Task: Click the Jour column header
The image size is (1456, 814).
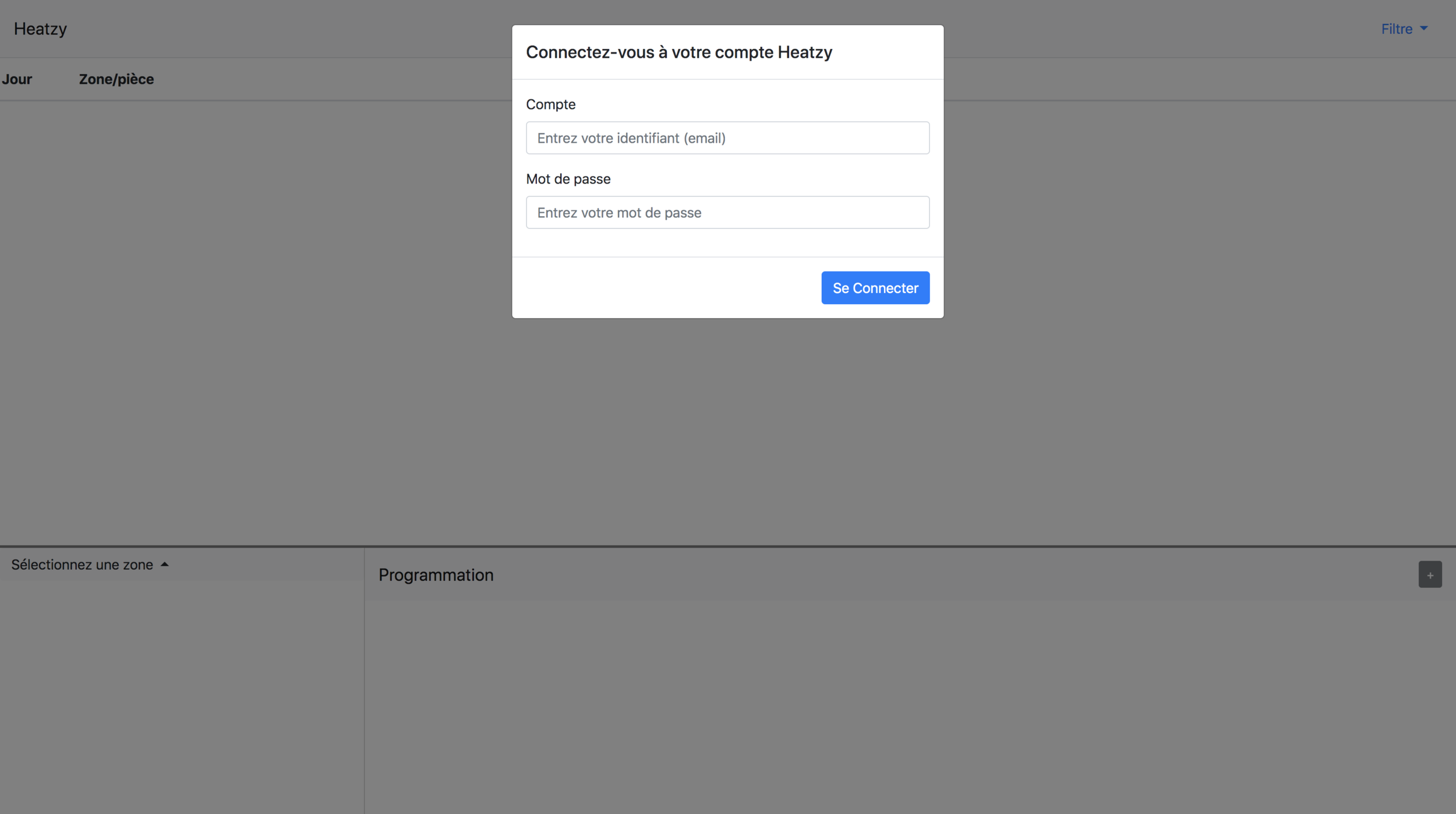Action: click(17, 79)
